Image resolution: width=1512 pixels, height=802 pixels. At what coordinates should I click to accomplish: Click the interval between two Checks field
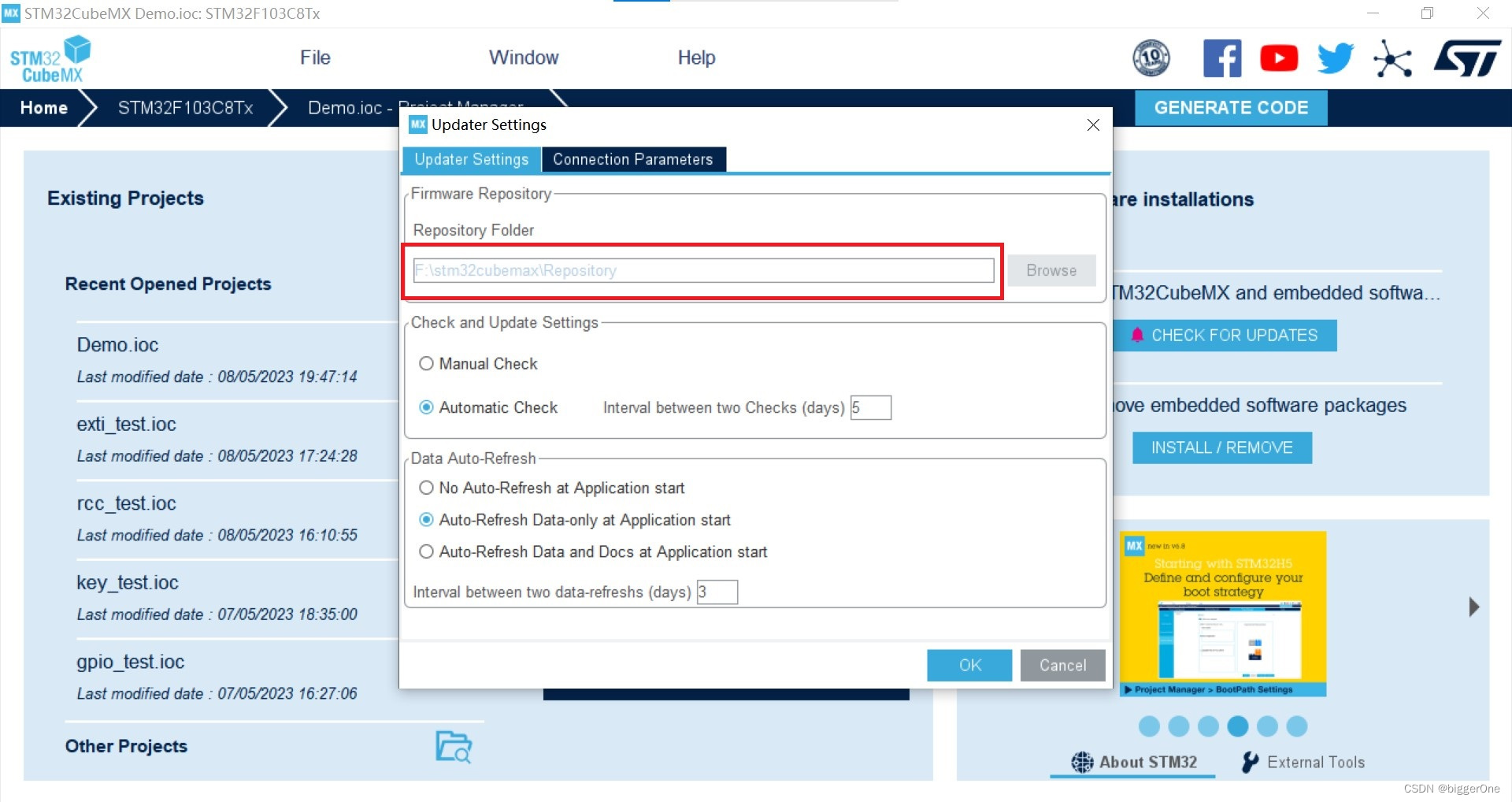871,407
